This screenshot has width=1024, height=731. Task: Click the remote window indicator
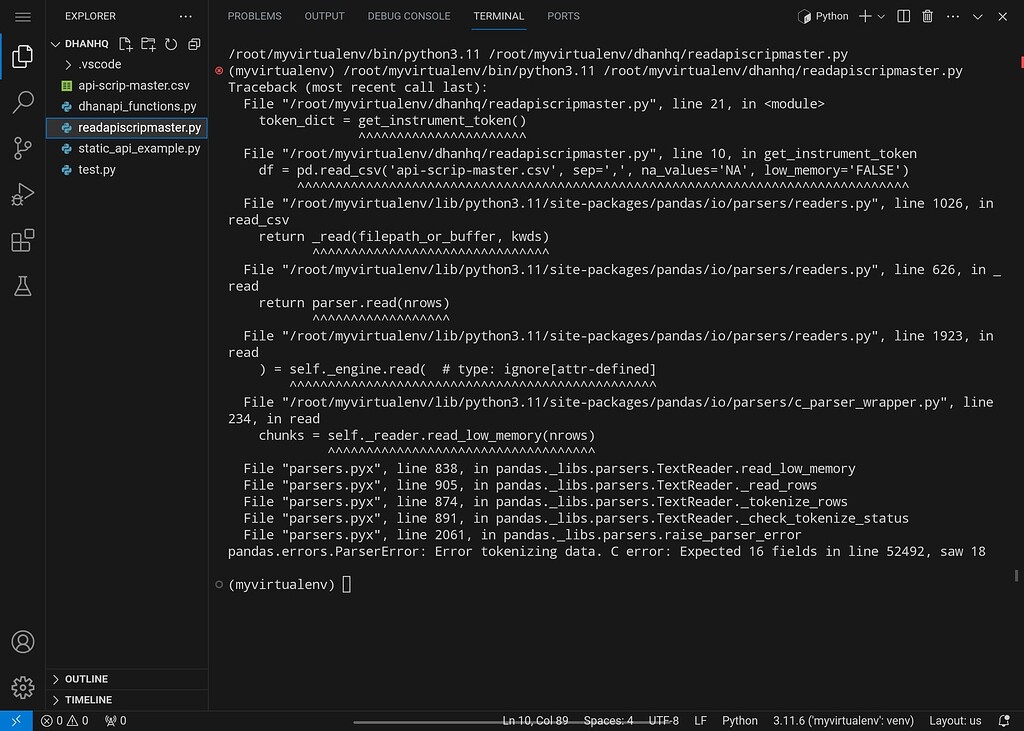point(16,721)
